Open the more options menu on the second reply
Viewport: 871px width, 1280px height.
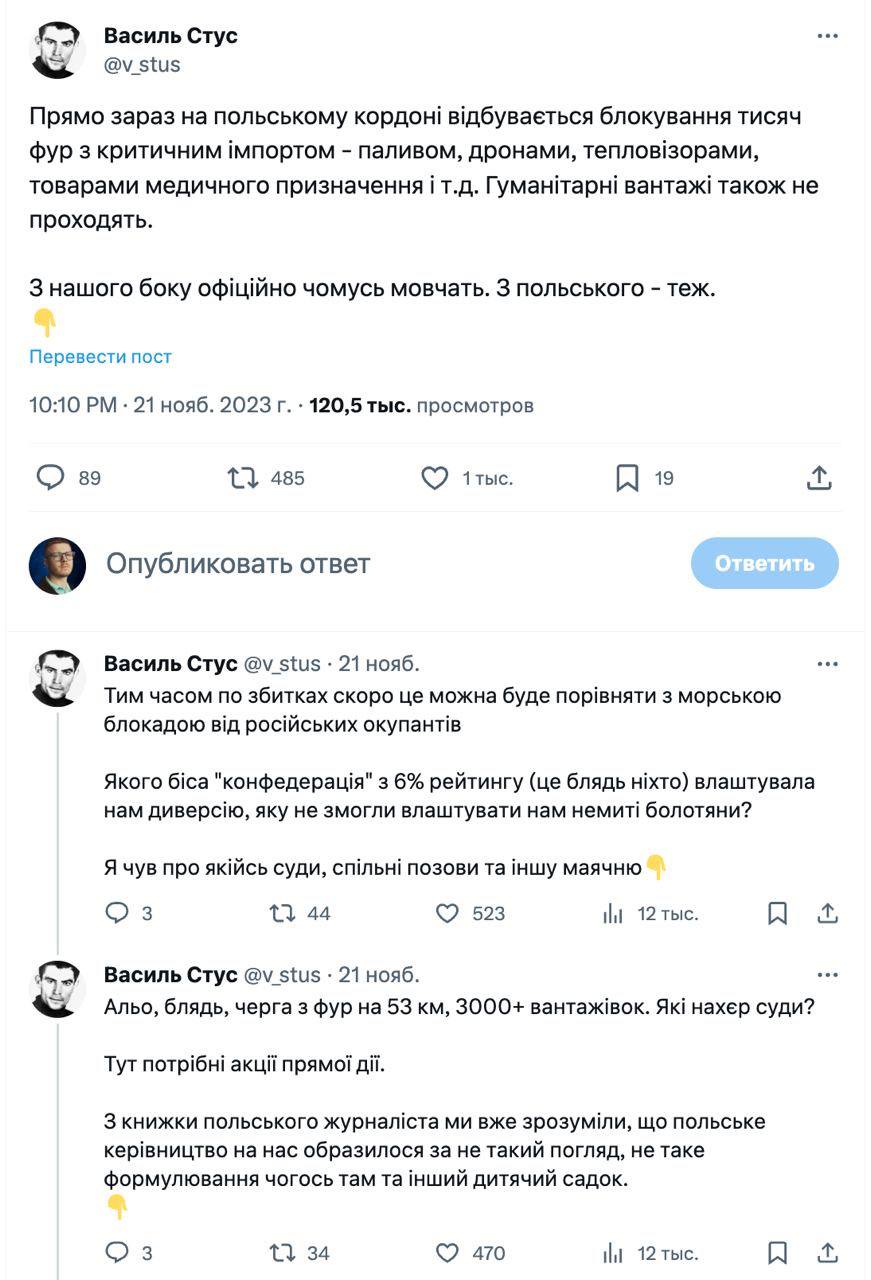[x=828, y=973]
